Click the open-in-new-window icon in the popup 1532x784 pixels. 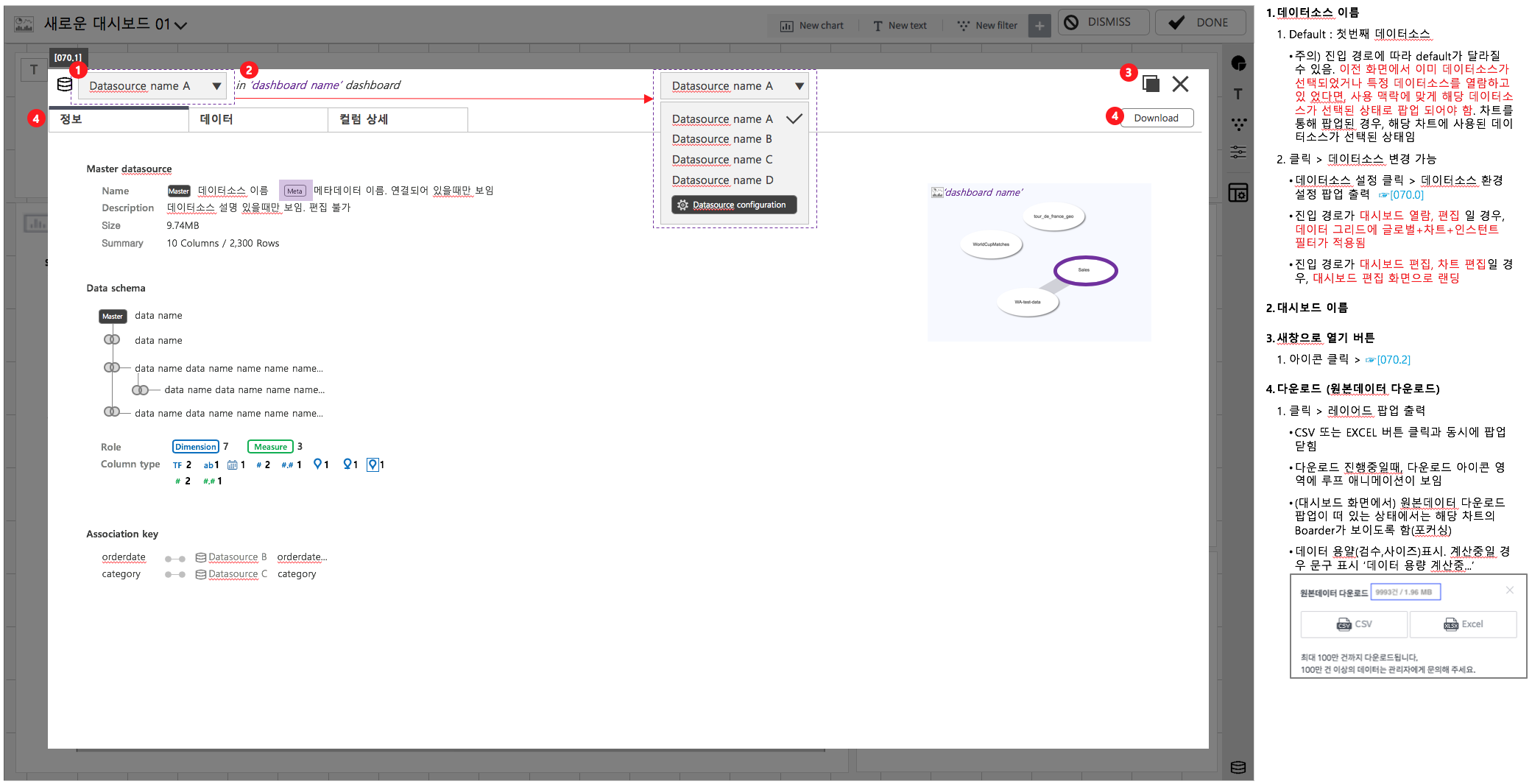coord(1151,83)
